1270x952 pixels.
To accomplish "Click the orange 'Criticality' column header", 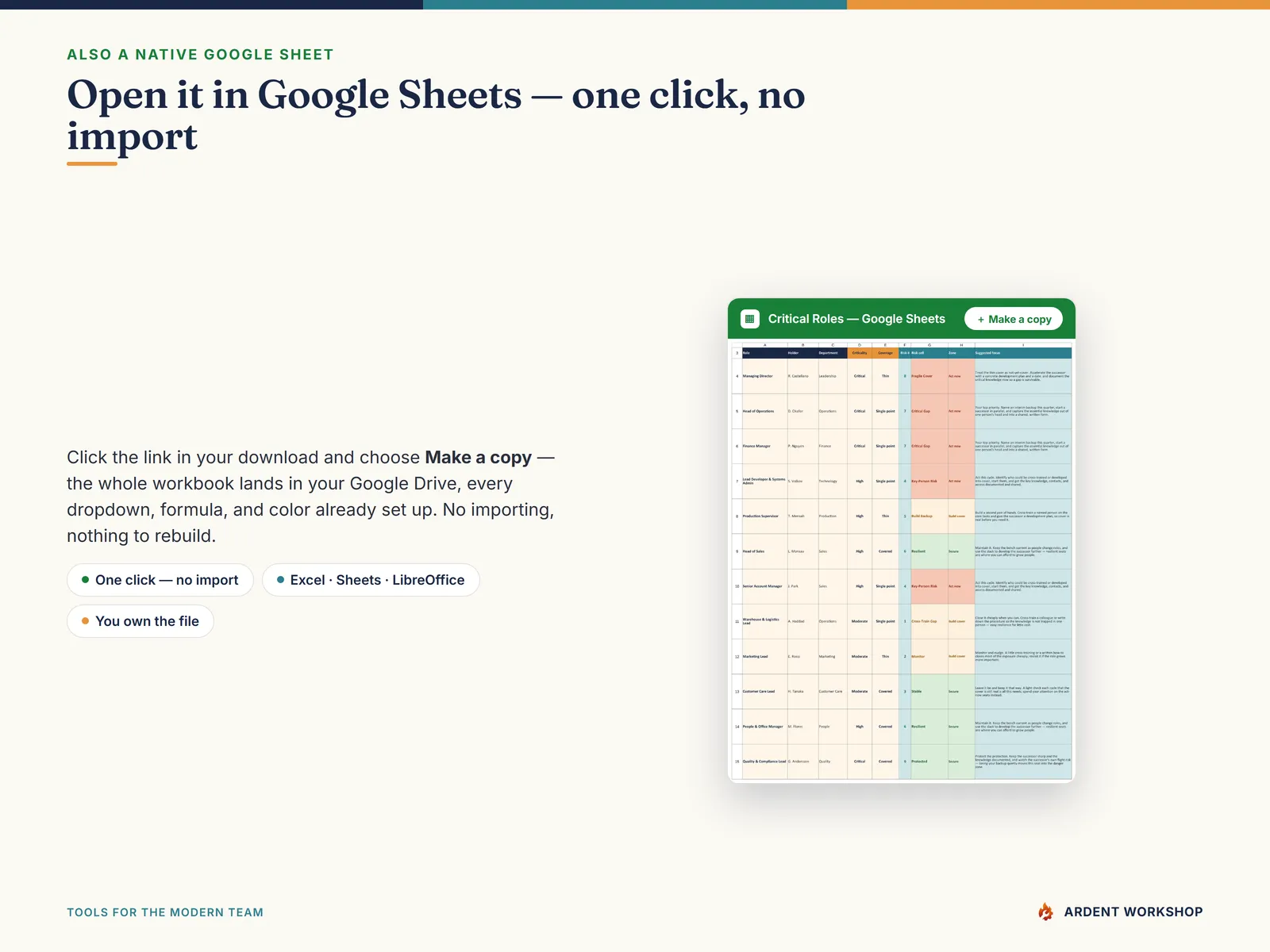I will [x=860, y=353].
